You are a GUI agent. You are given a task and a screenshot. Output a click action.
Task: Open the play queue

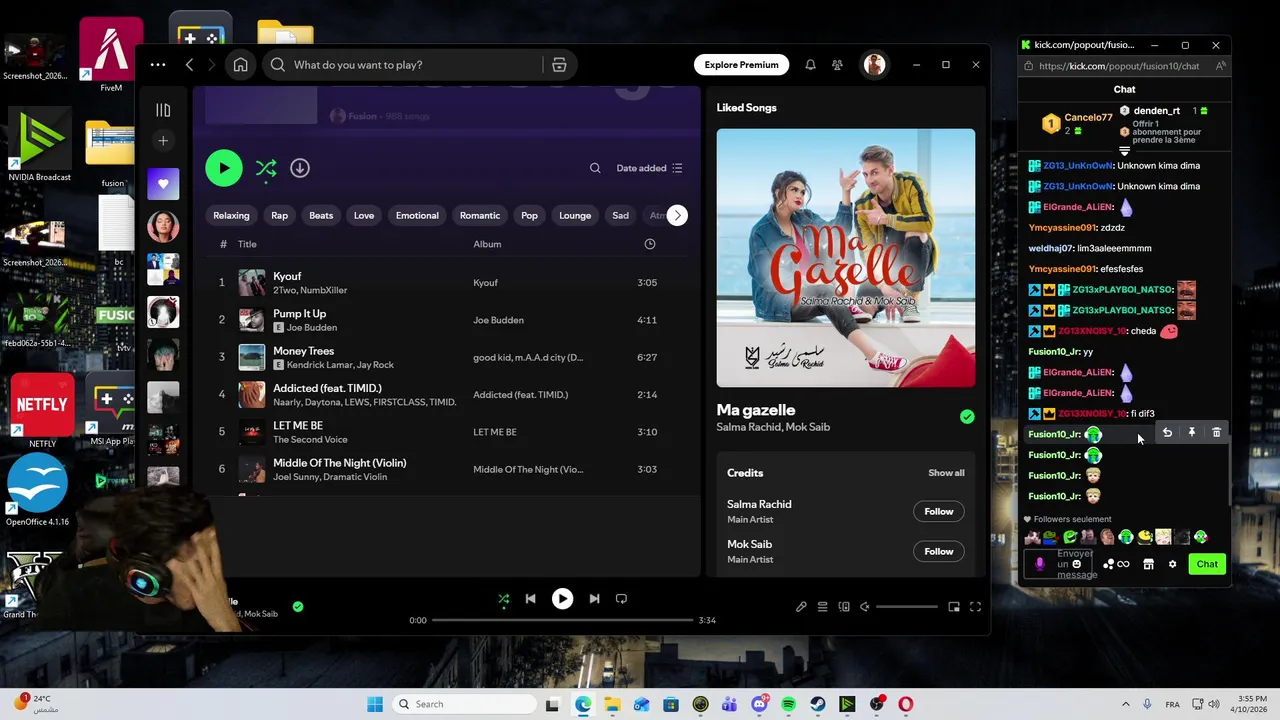822,606
